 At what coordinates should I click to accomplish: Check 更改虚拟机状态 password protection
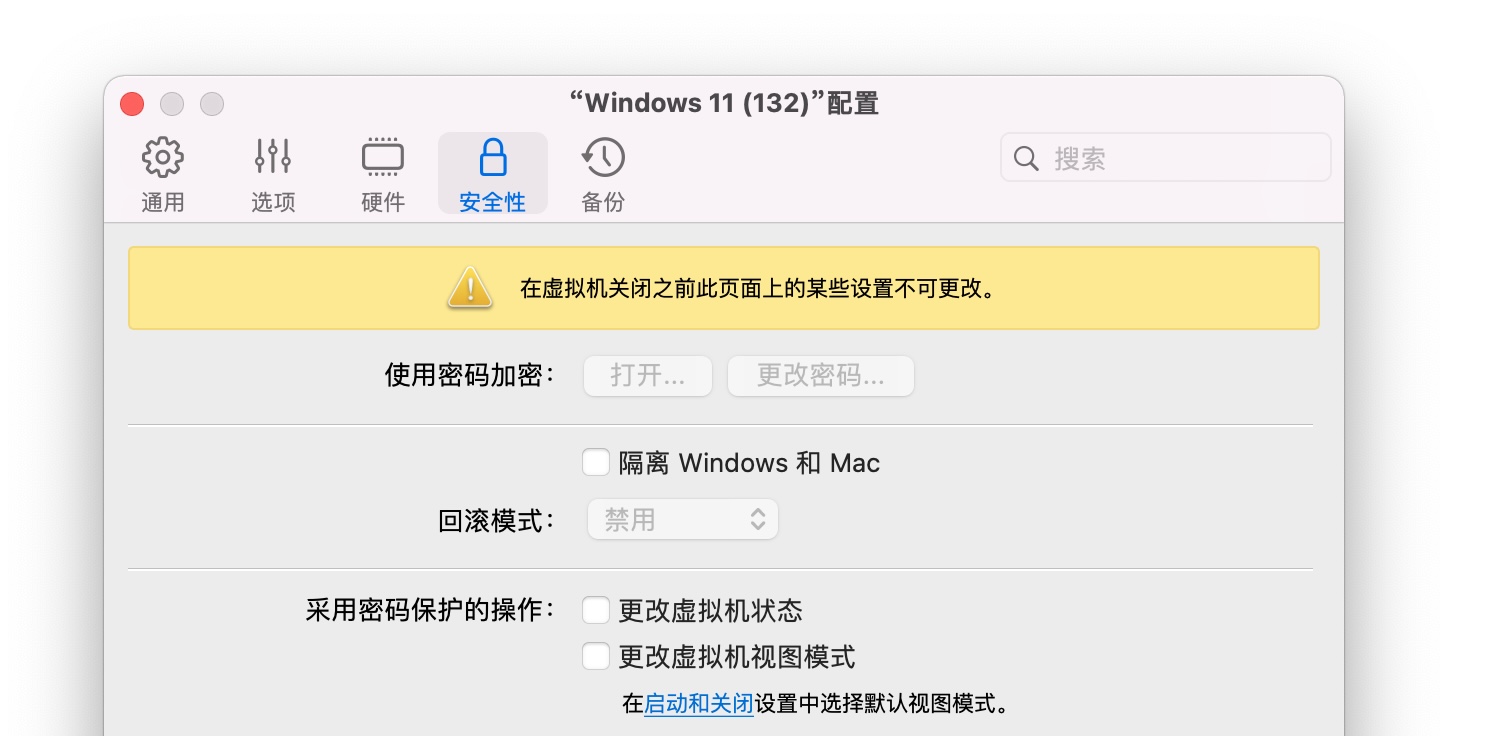[596, 609]
